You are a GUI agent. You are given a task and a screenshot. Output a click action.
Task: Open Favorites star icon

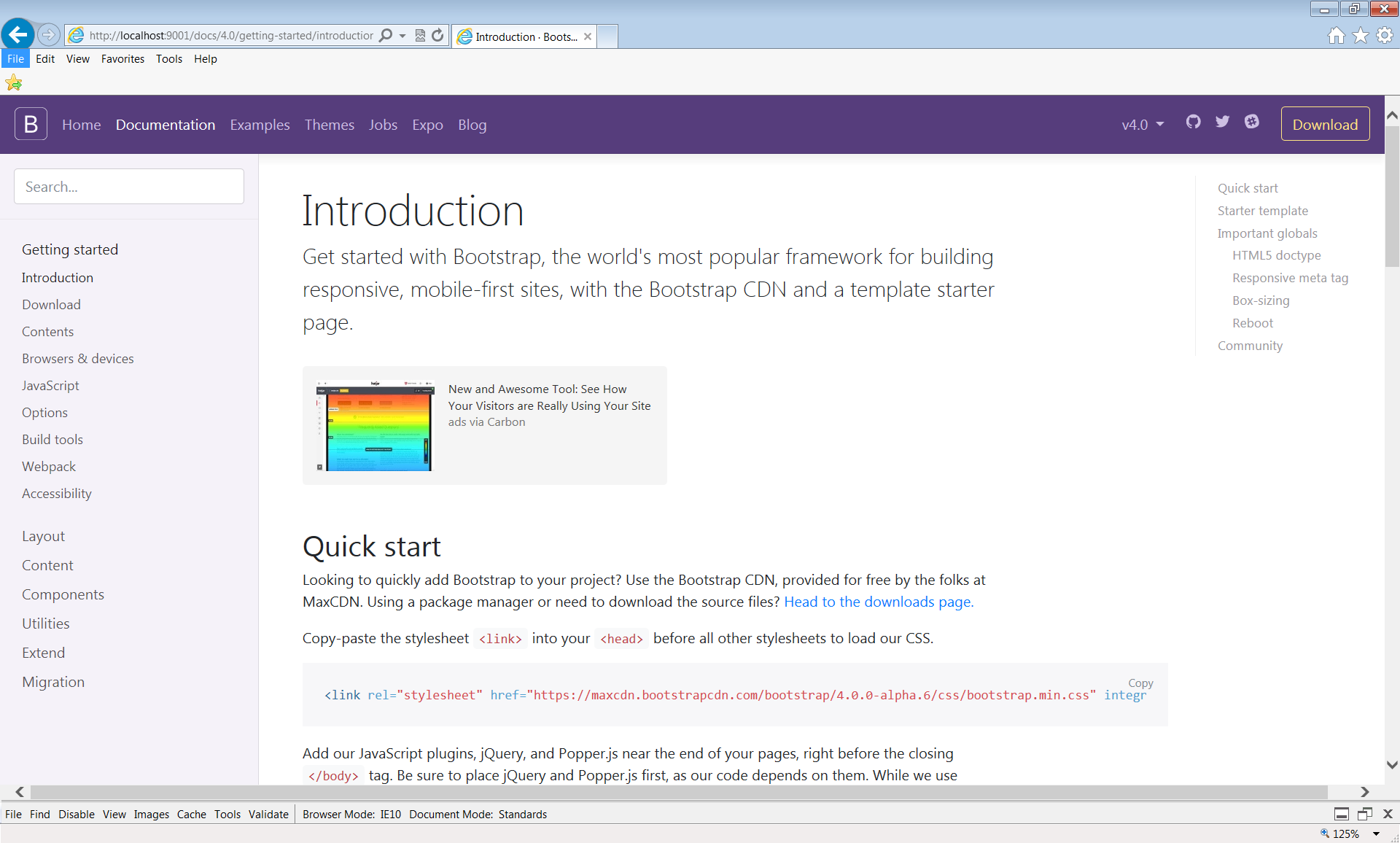point(1360,35)
